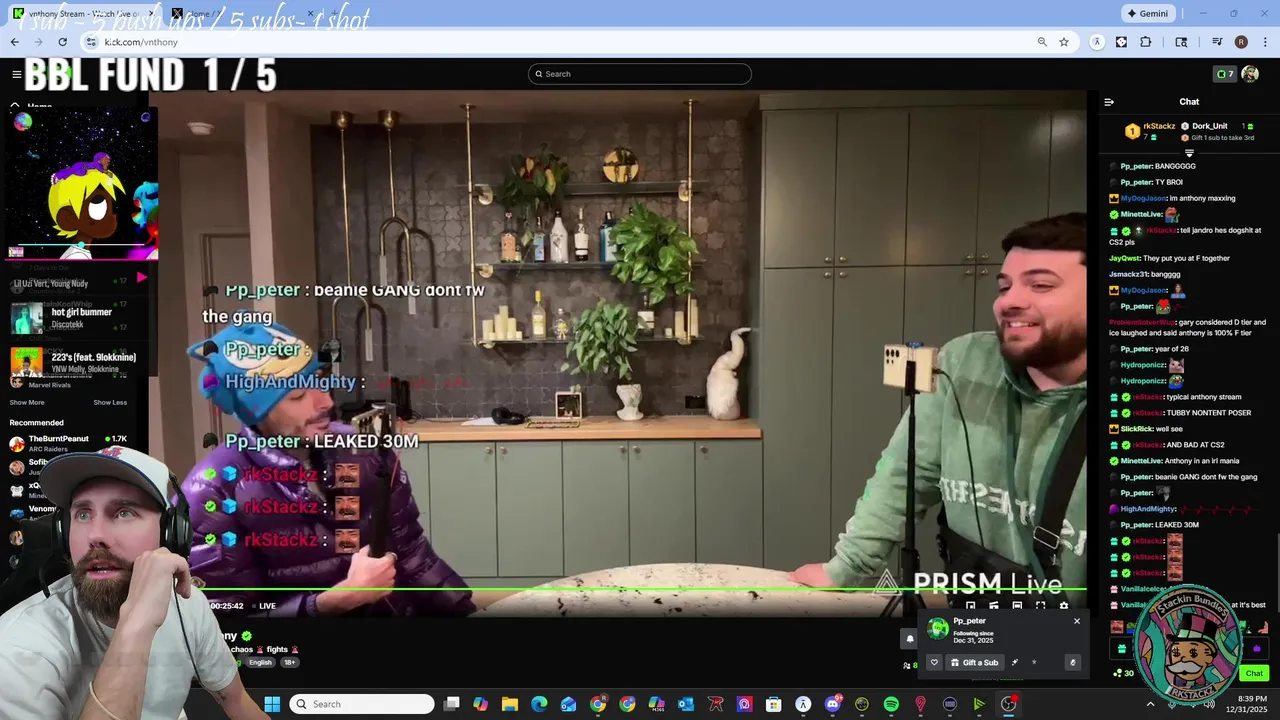Open the 18+ tag

pyautogui.click(x=289, y=662)
